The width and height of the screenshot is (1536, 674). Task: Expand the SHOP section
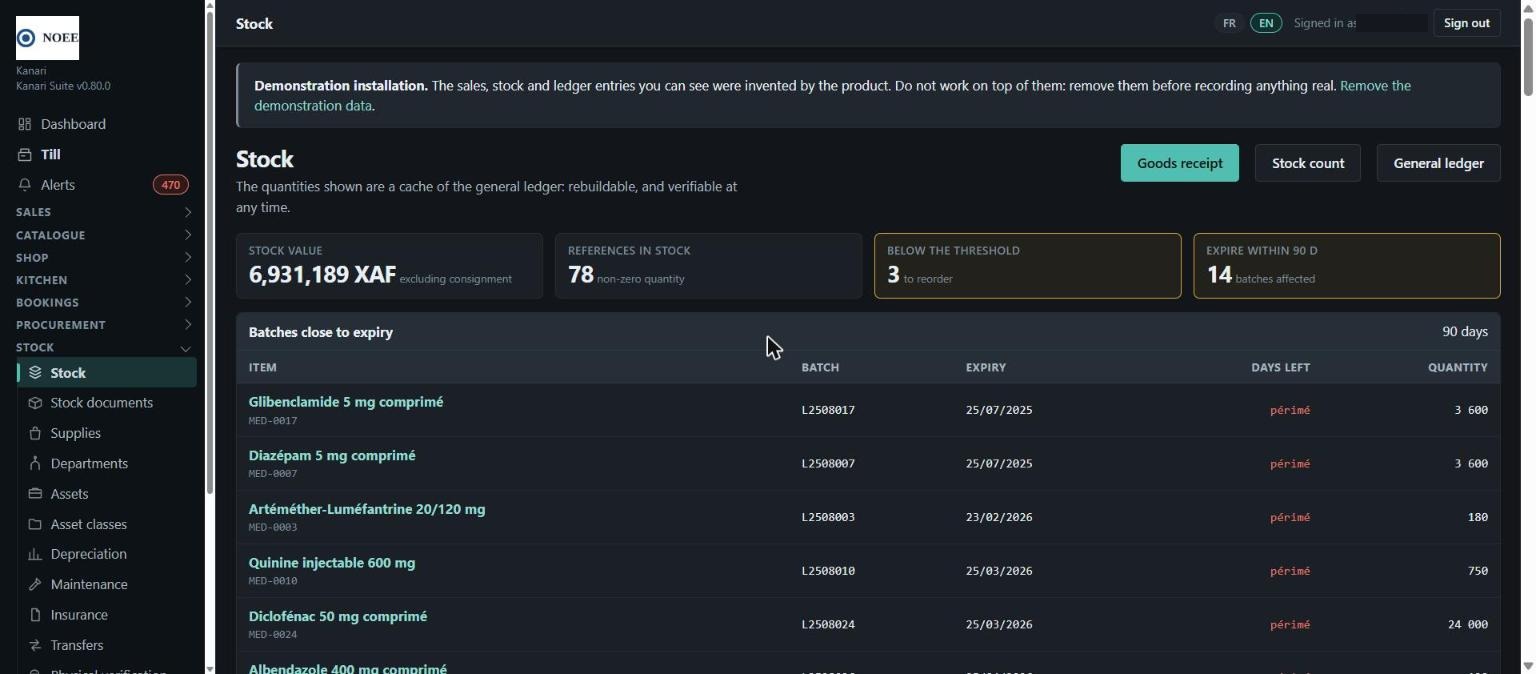(x=105, y=257)
